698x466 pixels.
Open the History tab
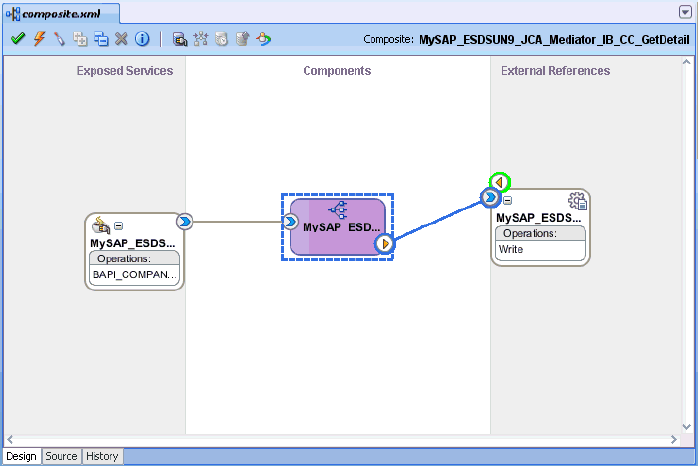click(x=102, y=456)
